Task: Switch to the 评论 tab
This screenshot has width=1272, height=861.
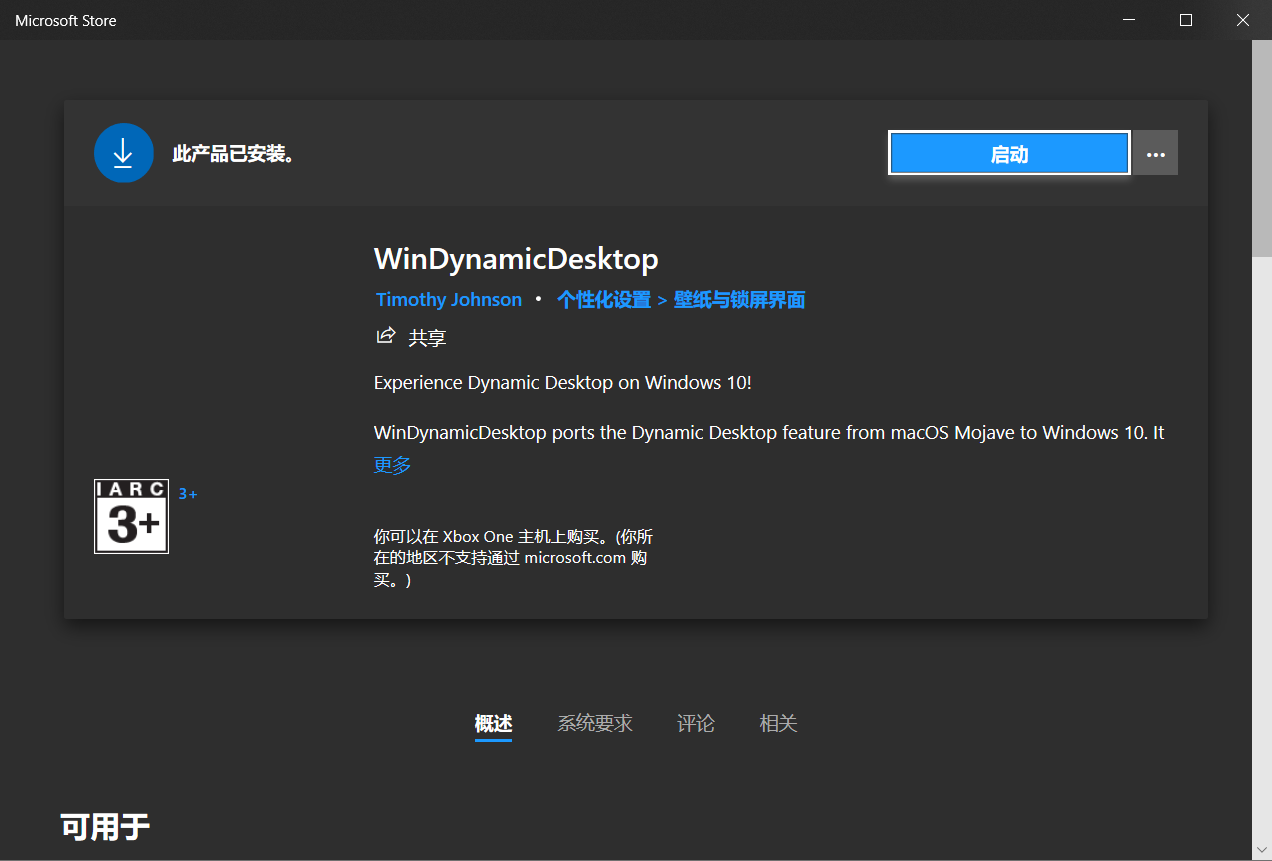Action: [x=696, y=723]
